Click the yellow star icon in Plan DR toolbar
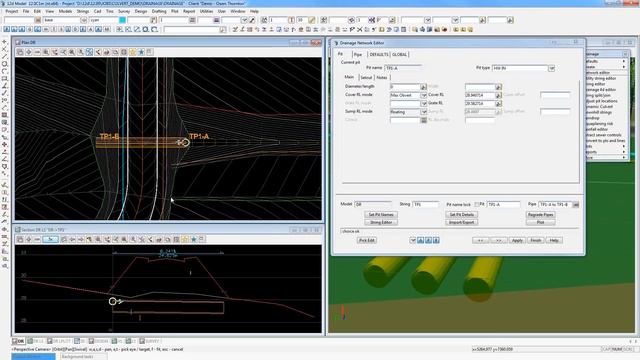 [133, 52]
